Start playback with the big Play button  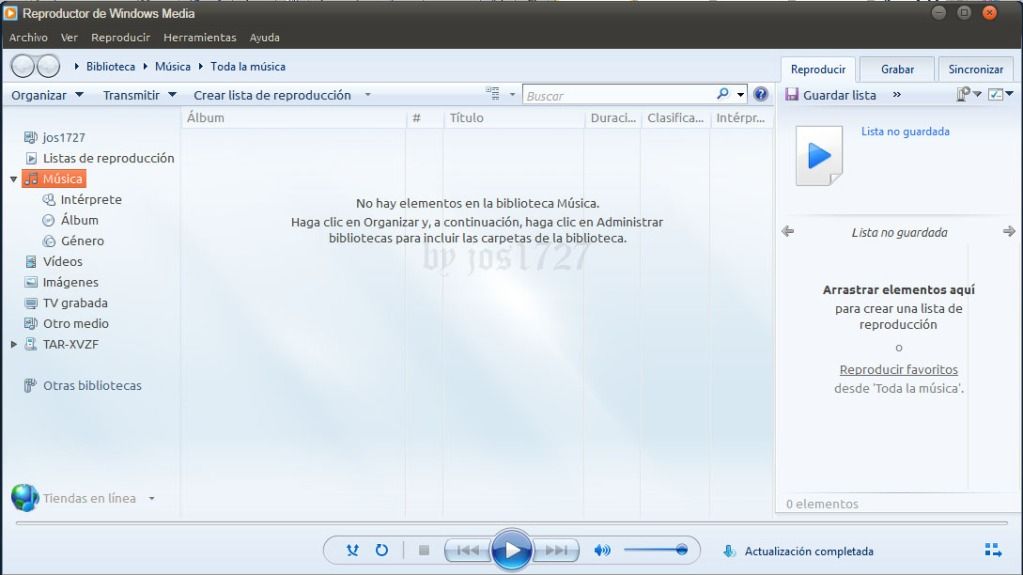coord(512,550)
